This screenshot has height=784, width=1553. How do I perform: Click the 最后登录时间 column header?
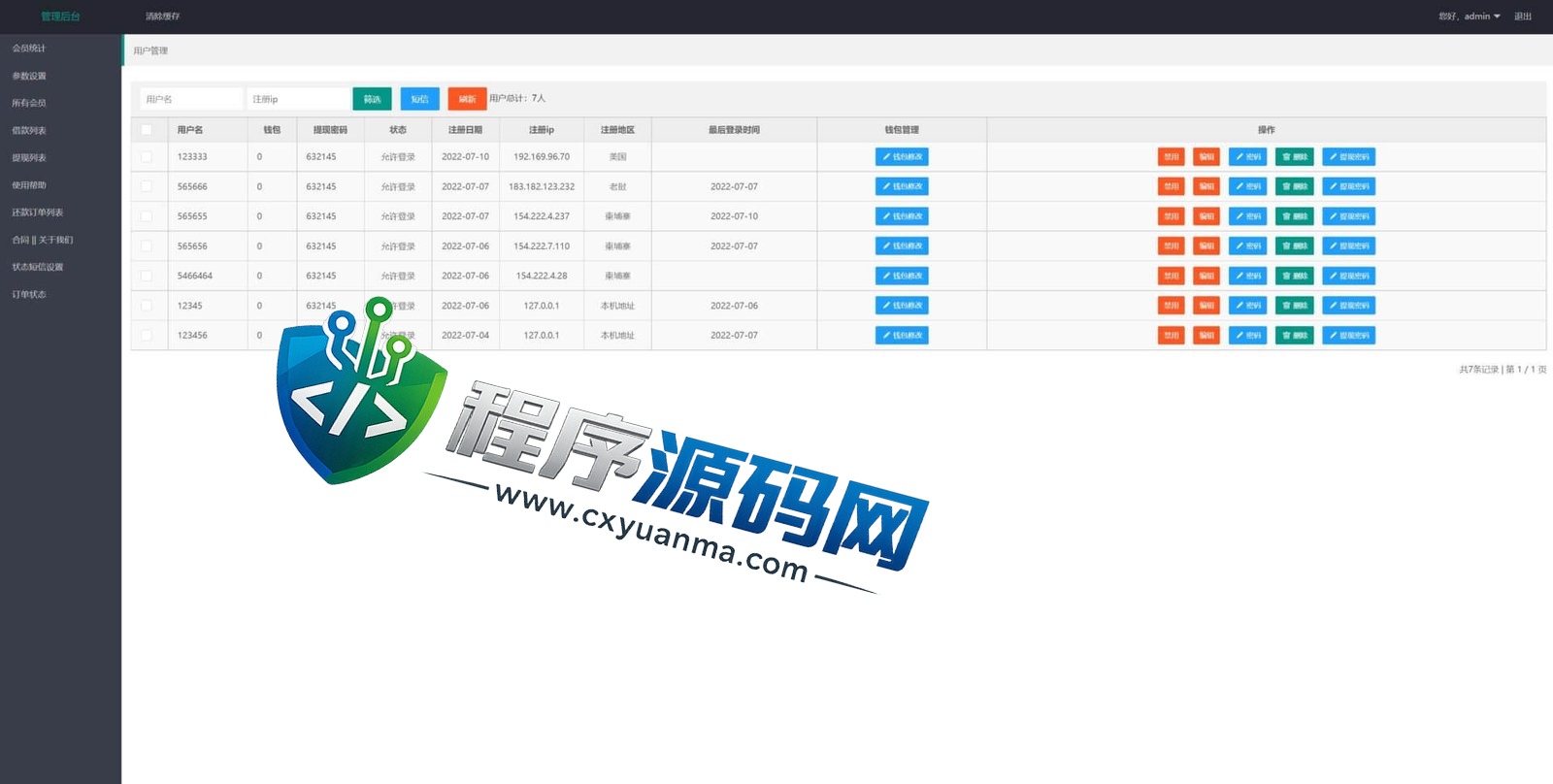point(734,129)
